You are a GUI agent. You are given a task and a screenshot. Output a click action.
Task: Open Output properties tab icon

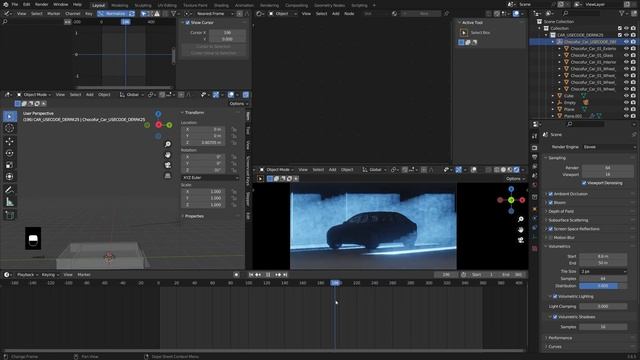[x=535, y=158]
